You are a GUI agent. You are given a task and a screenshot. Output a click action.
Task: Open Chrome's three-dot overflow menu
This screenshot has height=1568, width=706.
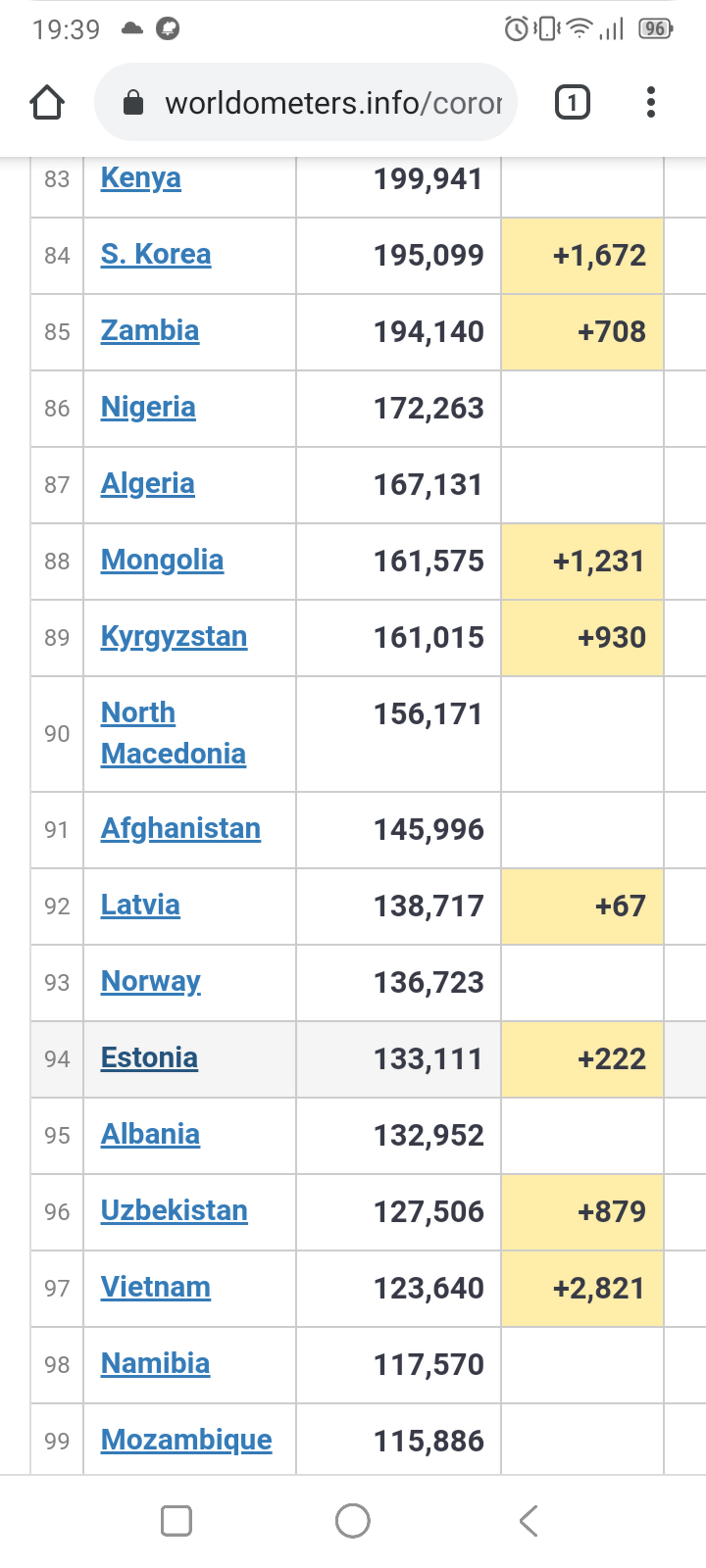tap(651, 102)
